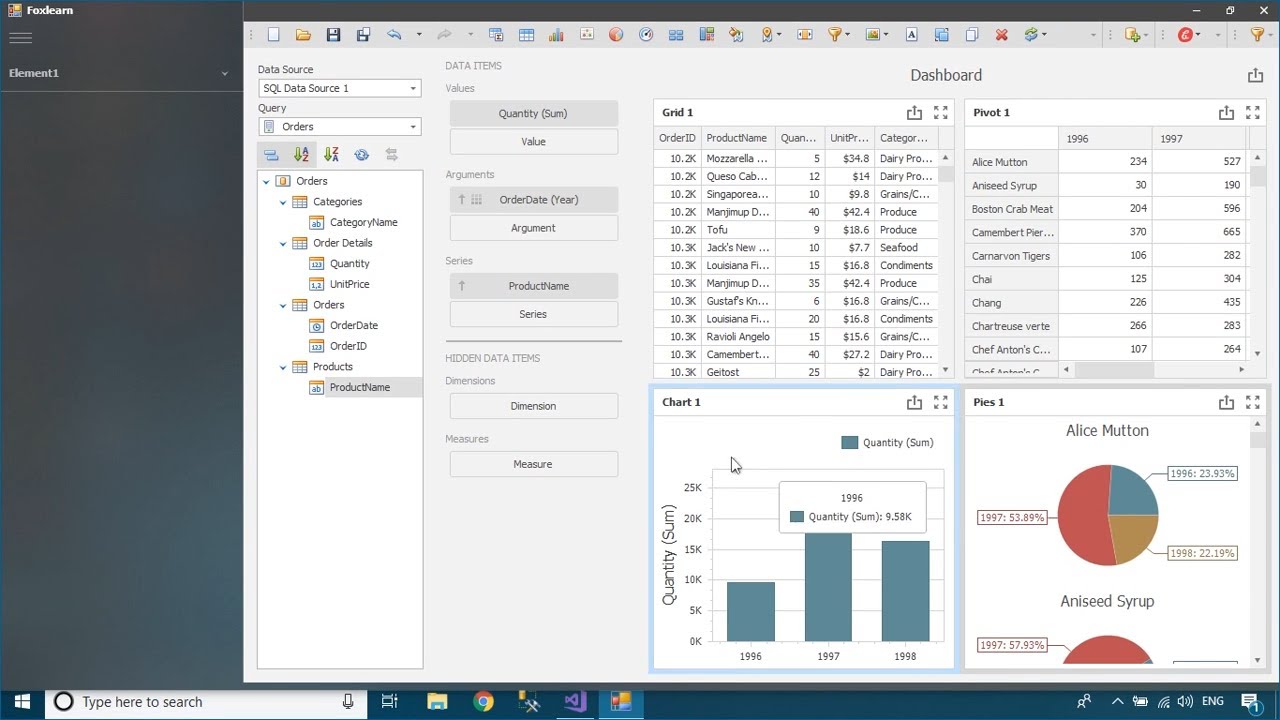
Task: Refresh the field list
Action: 361,155
